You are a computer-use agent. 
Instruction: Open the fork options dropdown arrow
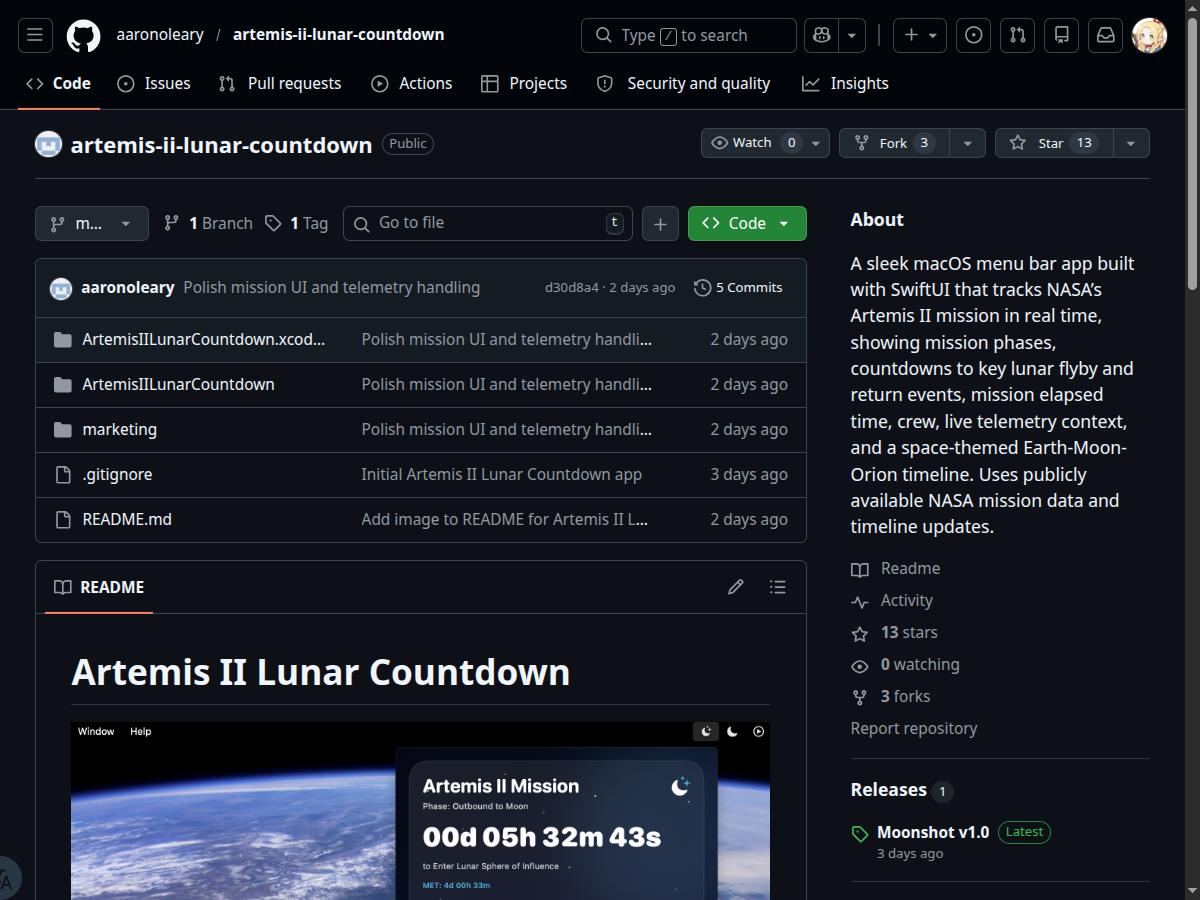click(x=967, y=143)
